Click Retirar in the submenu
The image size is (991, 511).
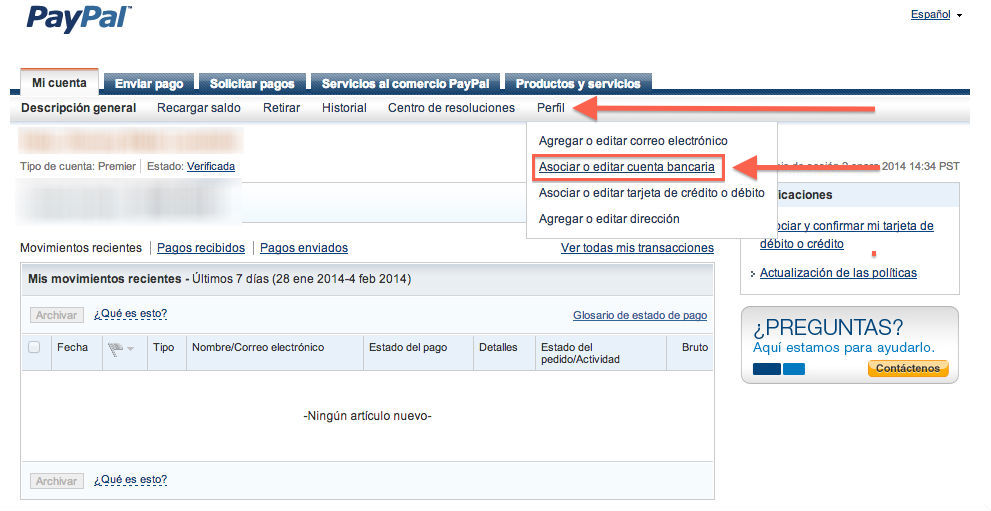coord(282,108)
